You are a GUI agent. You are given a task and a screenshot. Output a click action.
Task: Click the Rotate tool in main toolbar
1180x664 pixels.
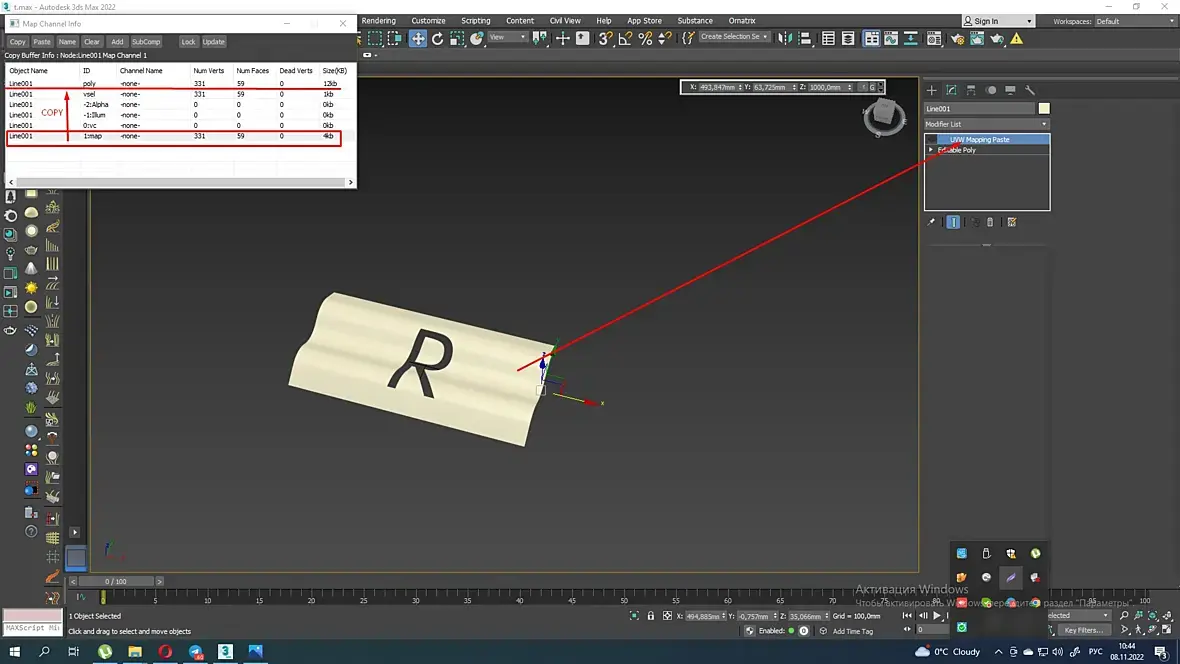point(437,38)
